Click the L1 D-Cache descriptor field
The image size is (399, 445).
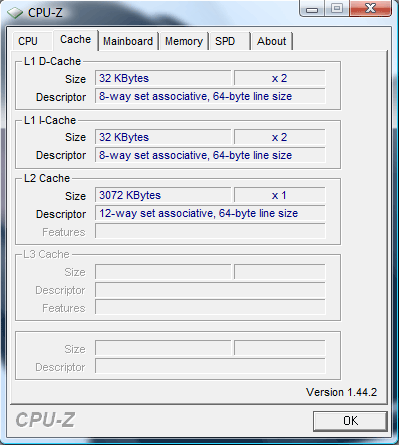click(x=210, y=96)
